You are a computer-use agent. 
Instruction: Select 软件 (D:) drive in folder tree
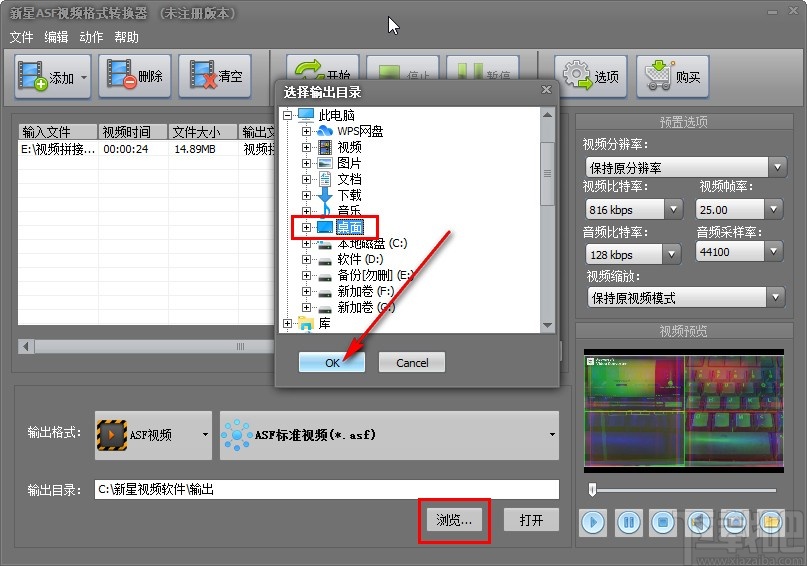tap(360, 259)
